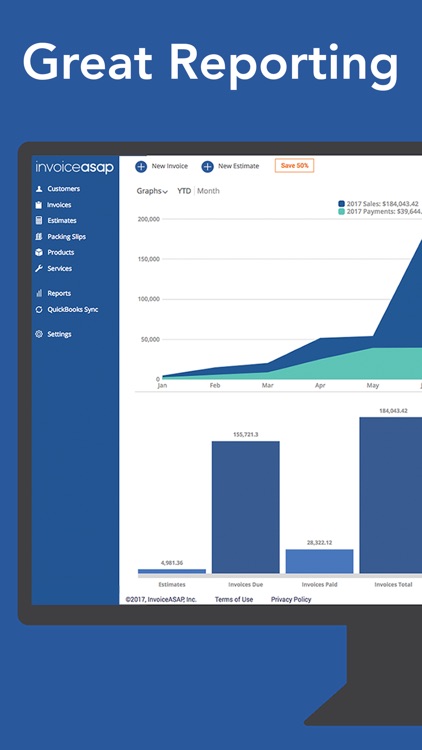422x750 pixels.
Task: Click the Customers person icon
Action: [x=39, y=189]
